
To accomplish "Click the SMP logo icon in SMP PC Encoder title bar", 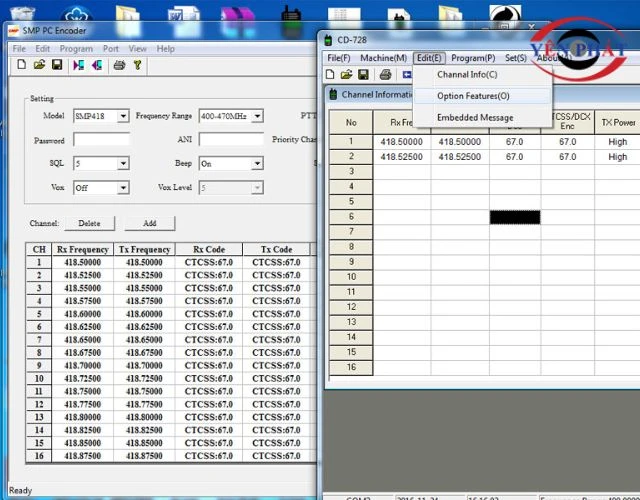I will click(13, 31).
